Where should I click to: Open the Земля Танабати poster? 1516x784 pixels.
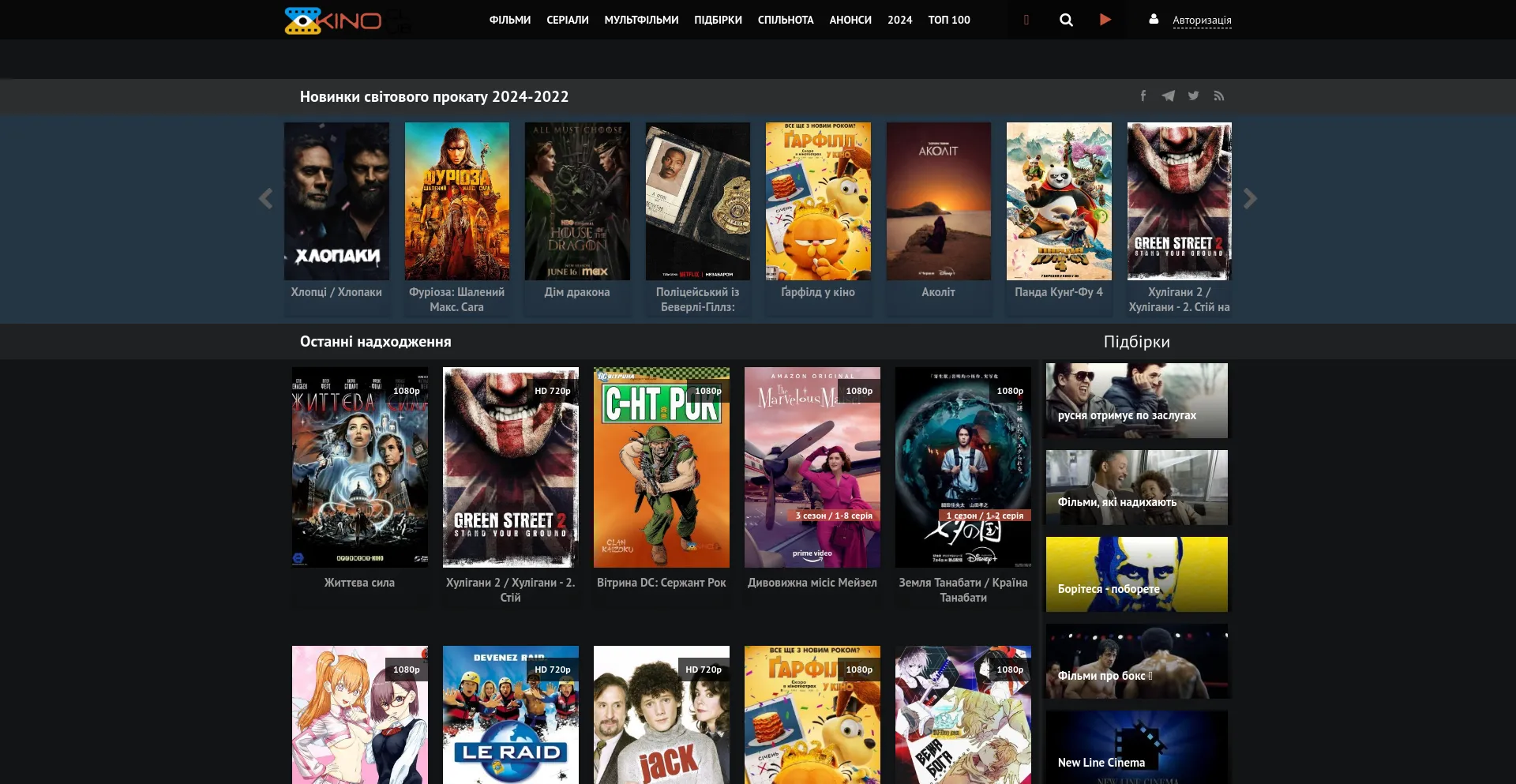point(963,467)
